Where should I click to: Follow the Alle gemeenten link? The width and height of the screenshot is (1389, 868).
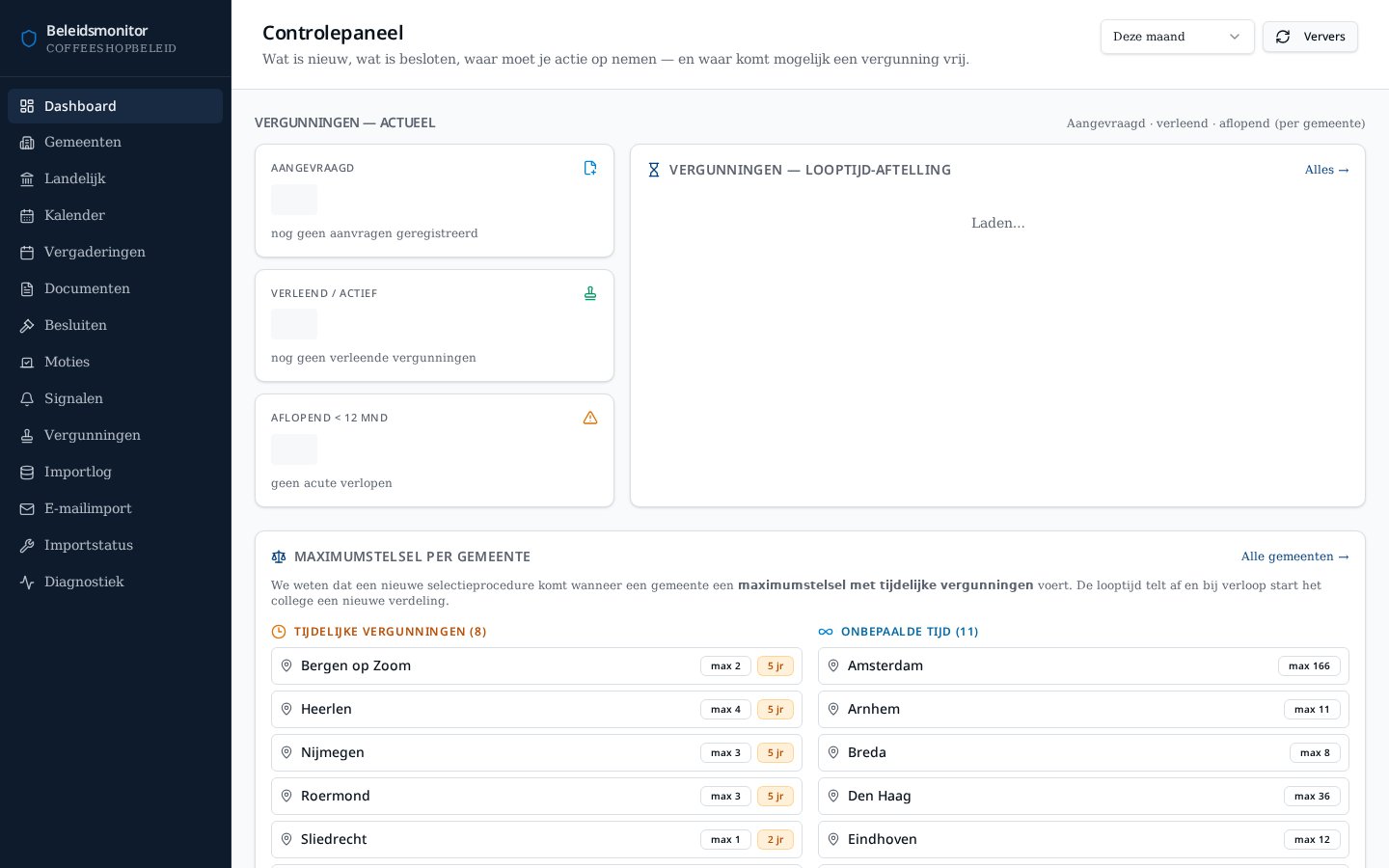pyautogui.click(x=1294, y=556)
